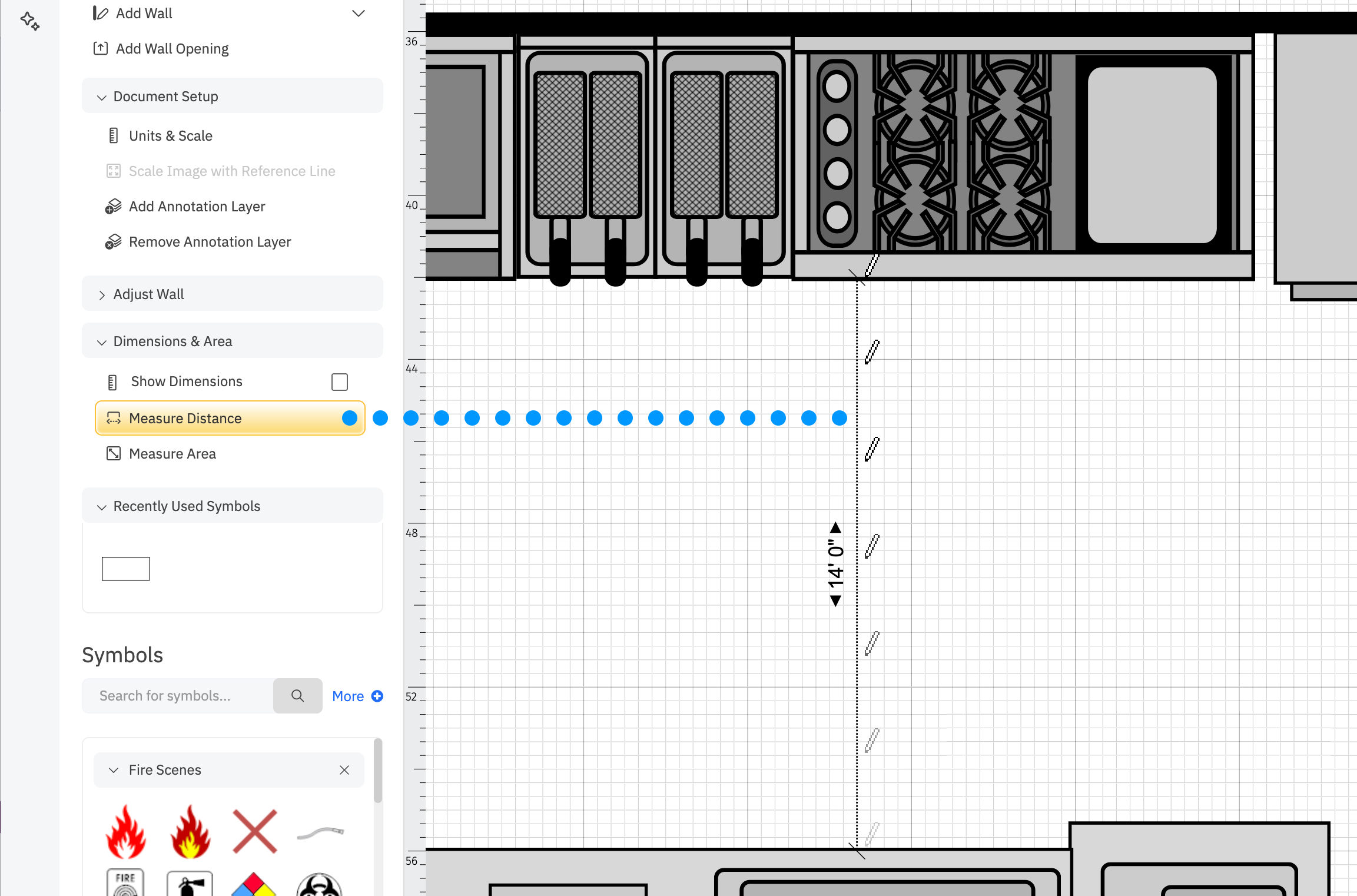Enable the Show Dimensions checkbox
Screen dimensions: 1357x896
[339, 382]
